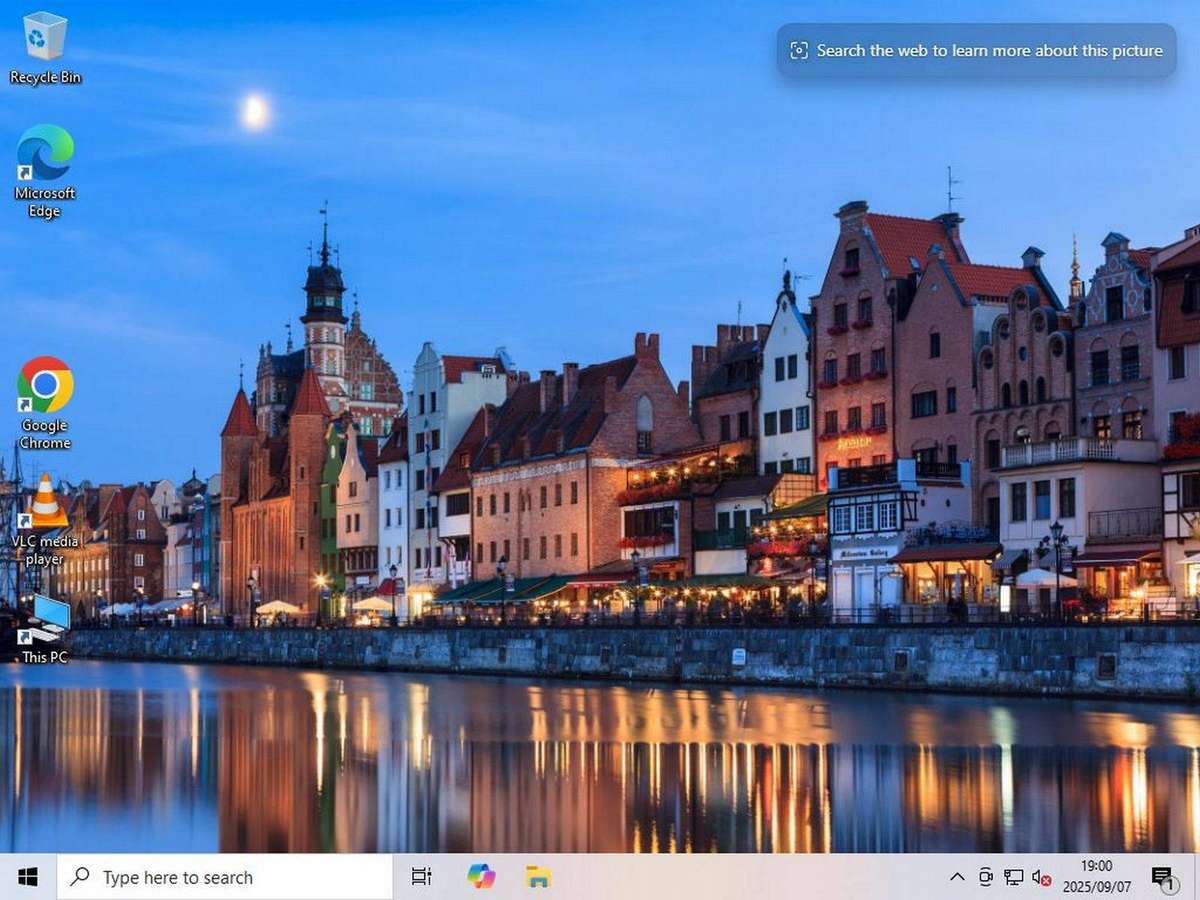Screen dimensions: 1200x900
Task: Expand hidden system tray icons
Action: [957, 877]
